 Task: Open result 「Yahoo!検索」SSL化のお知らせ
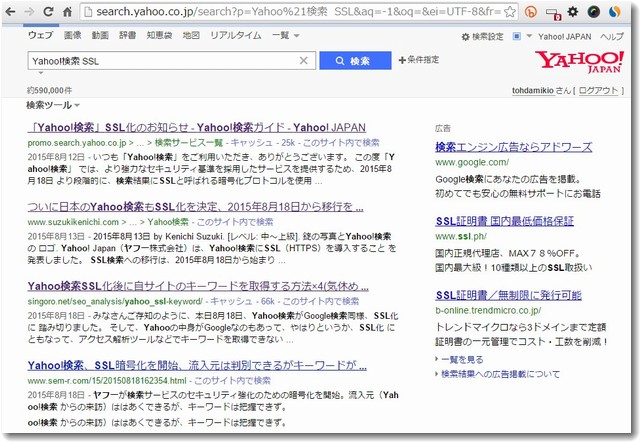[197, 128]
